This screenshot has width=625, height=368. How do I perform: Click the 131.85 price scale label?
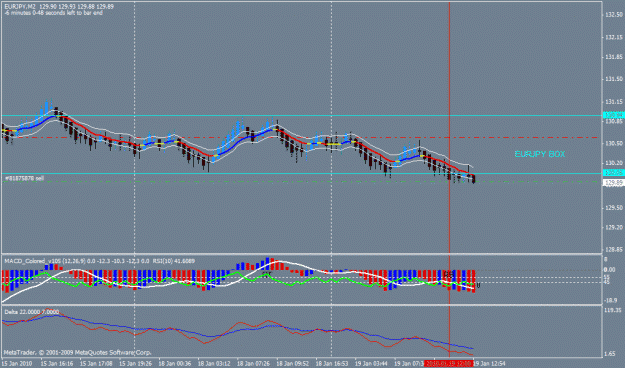614,57
